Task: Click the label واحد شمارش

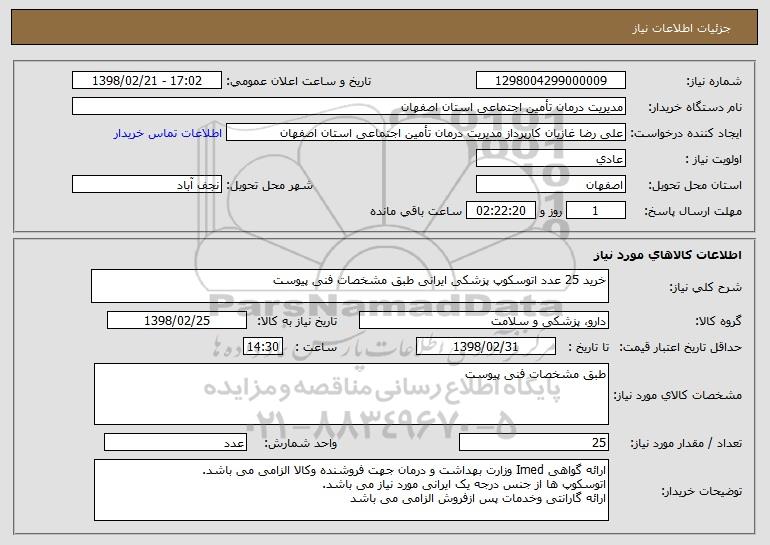Action: point(301,443)
